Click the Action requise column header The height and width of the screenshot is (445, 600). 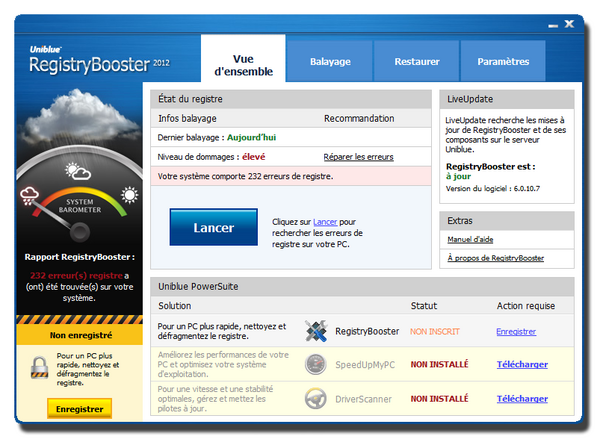[x=526, y=306]
